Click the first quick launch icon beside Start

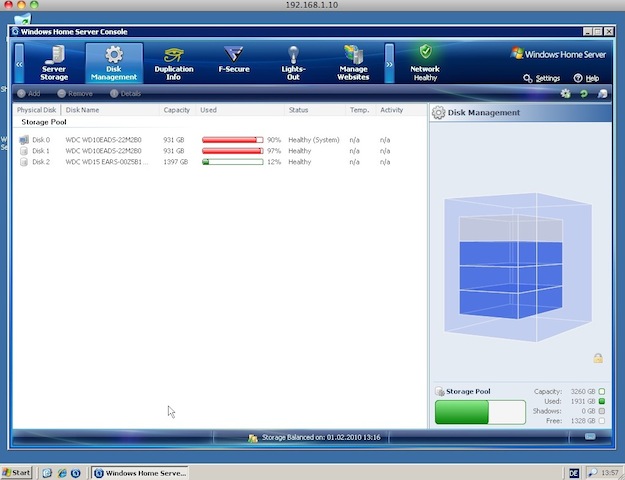pyautogui.click(x=47, y=473)
